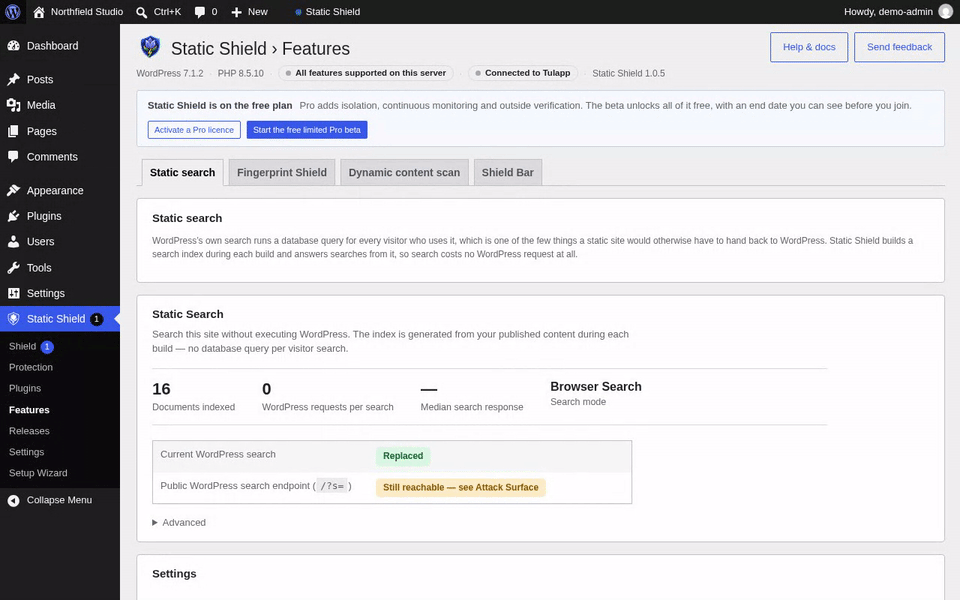Click the Help & docs button
The height and width of the screenshot is (600, 960).
point(809,47)
